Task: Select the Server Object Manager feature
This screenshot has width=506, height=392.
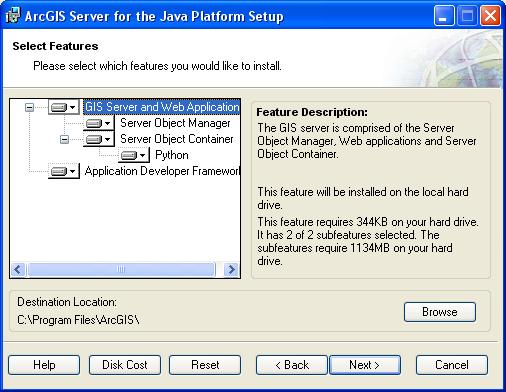Action: tap(175, 123)
